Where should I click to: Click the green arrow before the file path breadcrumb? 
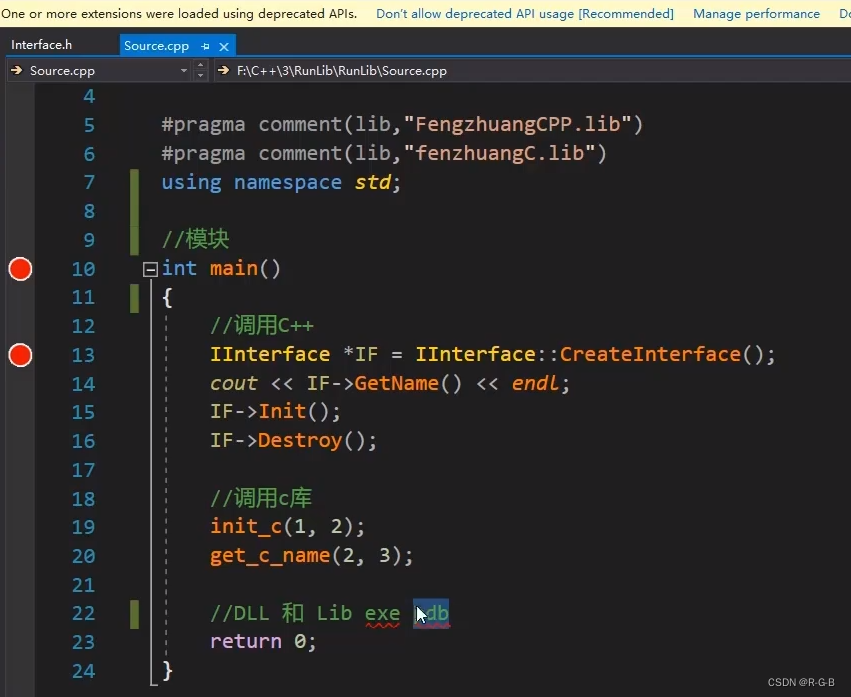(222, 71)
